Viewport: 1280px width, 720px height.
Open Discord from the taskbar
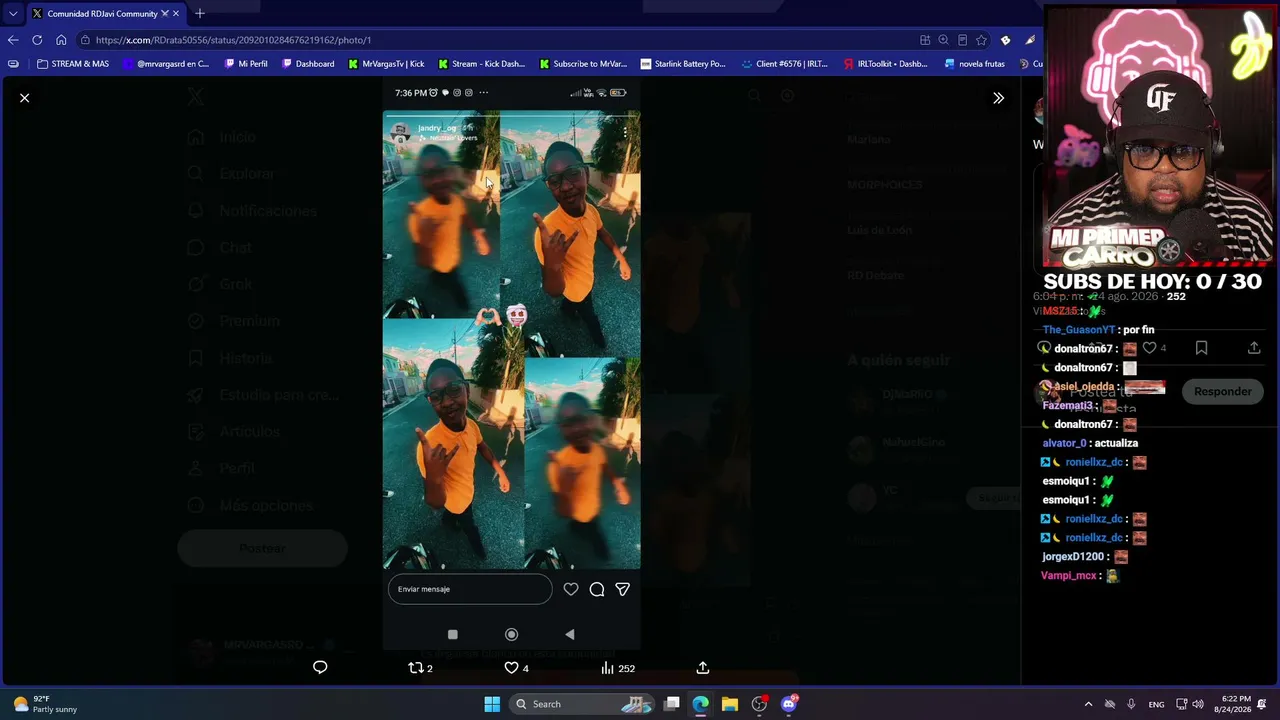(789, 704)
